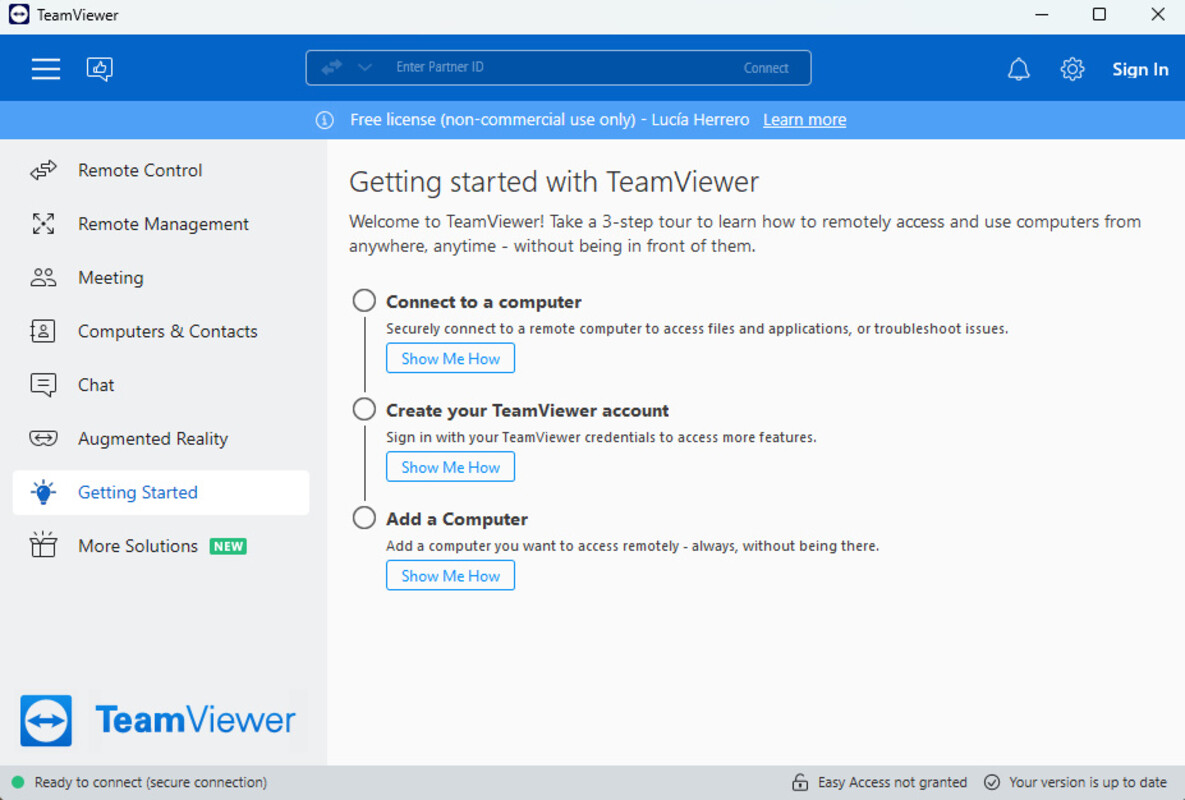Image resolution: width=1185 pixels, height=800 pixels.
Task: Expand the connection type dropdown arrow
Action: [365, 68]
